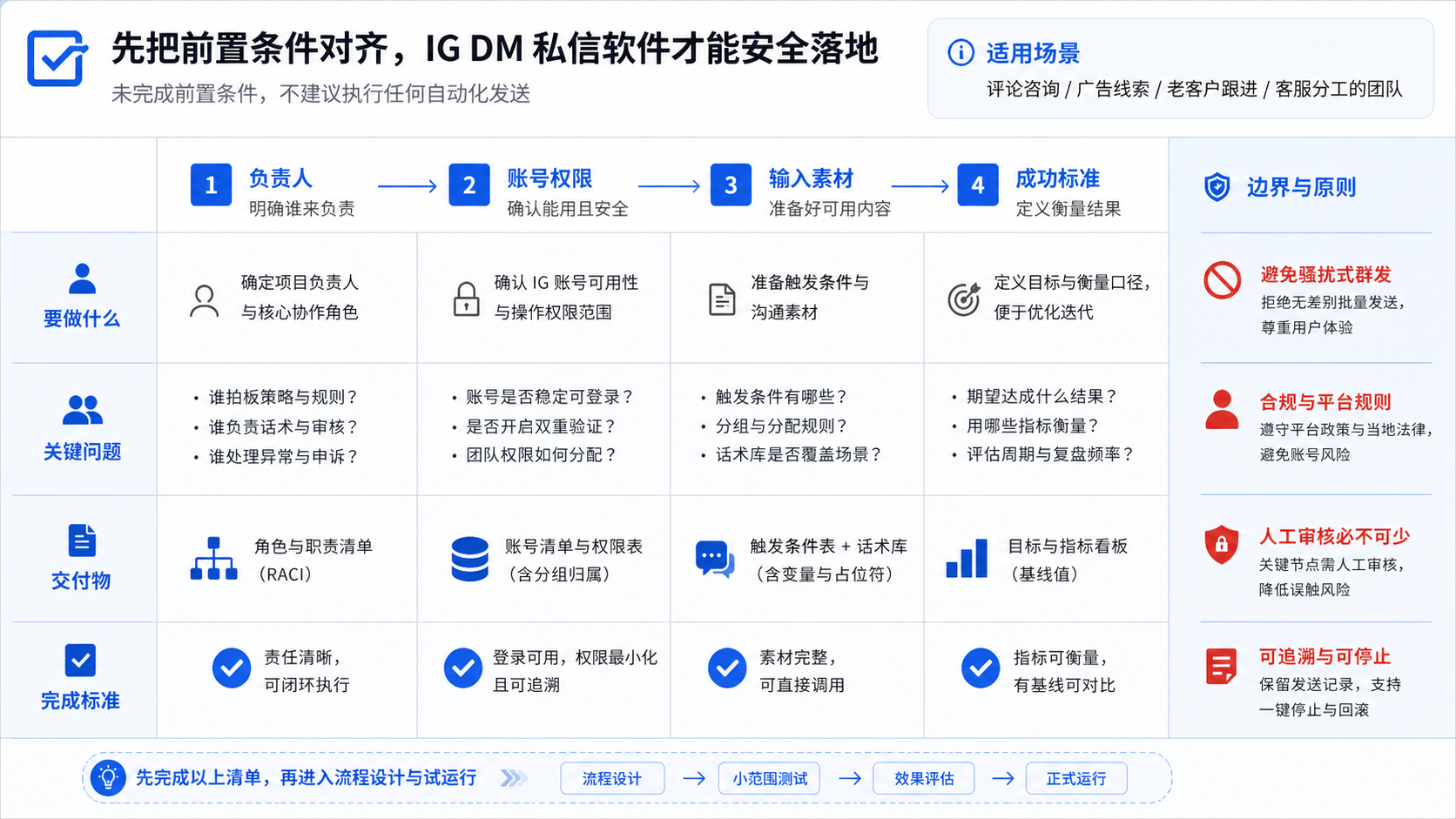Click the file icon beside 准备触发条件与

pyautogui.click(x=722, y=299)
